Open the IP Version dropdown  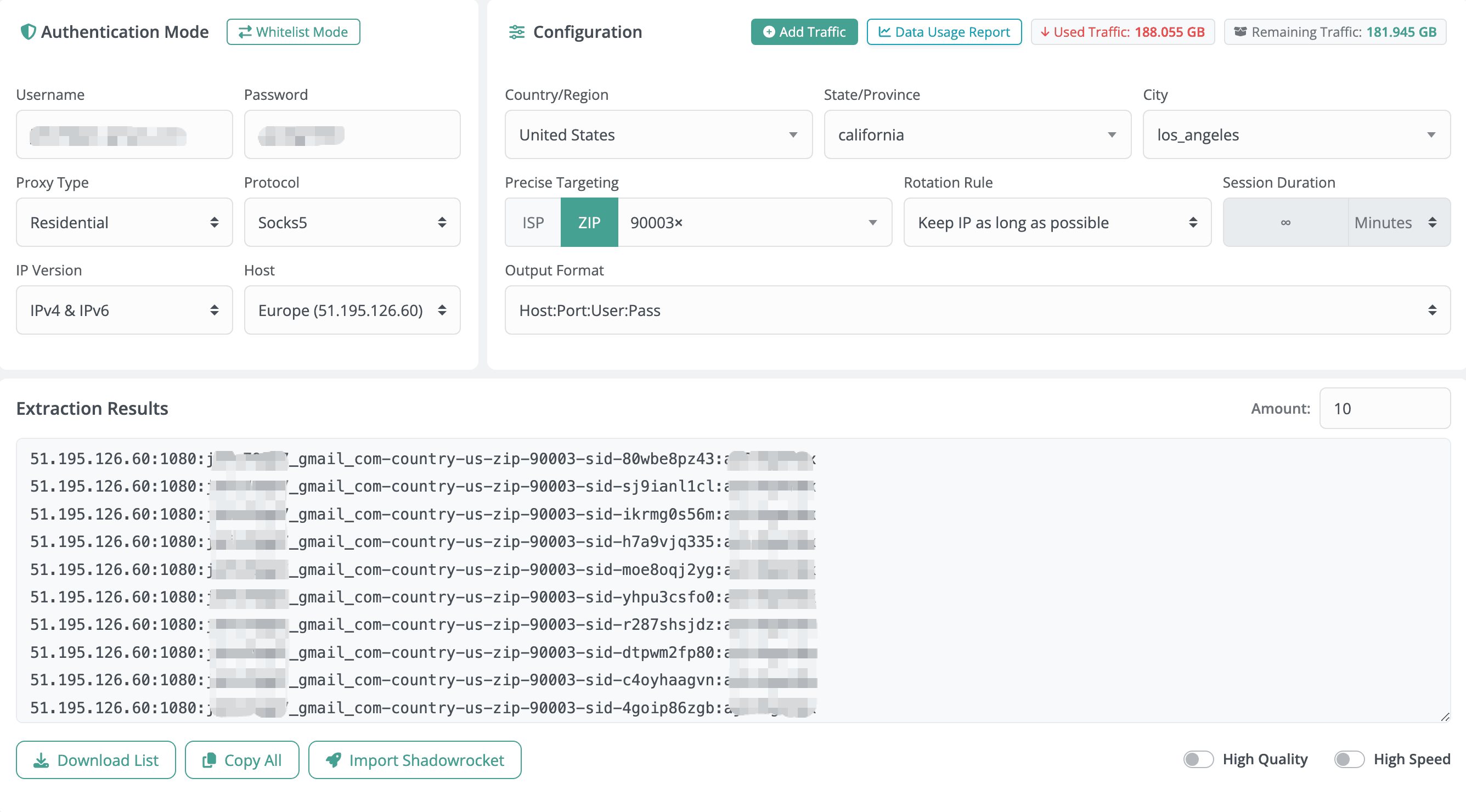(124, 310)
